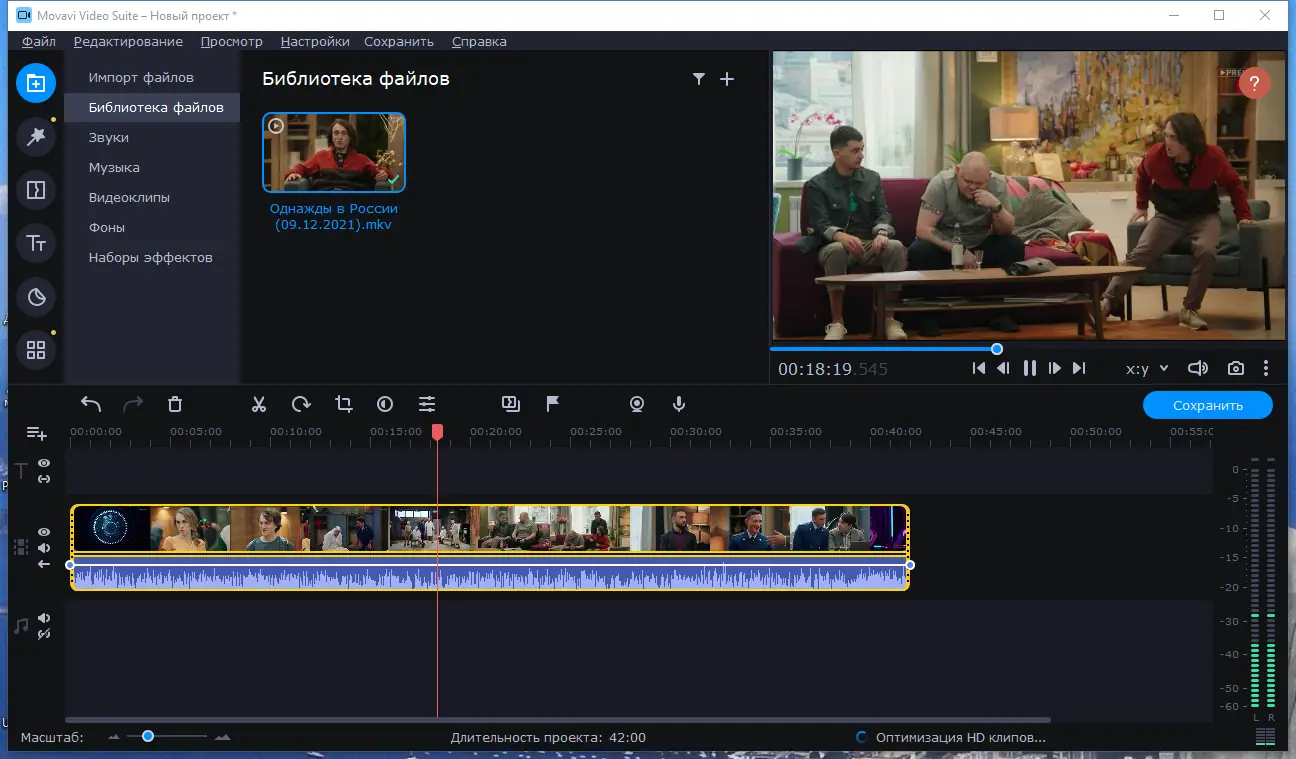Mute the video track audio
Image resolution: width=1296 pixels, height=759 pixels.
(x=44, y=548)
